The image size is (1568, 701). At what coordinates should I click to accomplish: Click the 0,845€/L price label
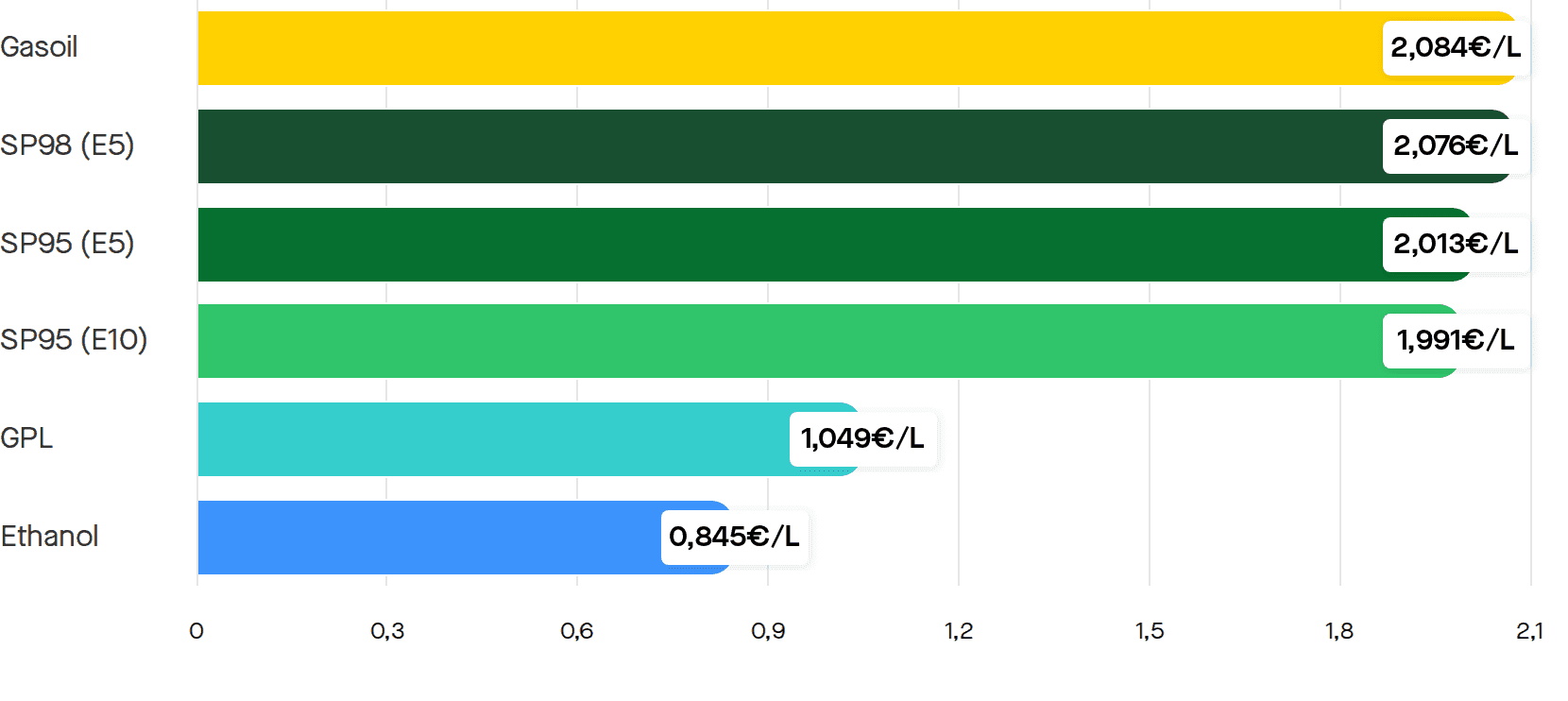(735, 537)
